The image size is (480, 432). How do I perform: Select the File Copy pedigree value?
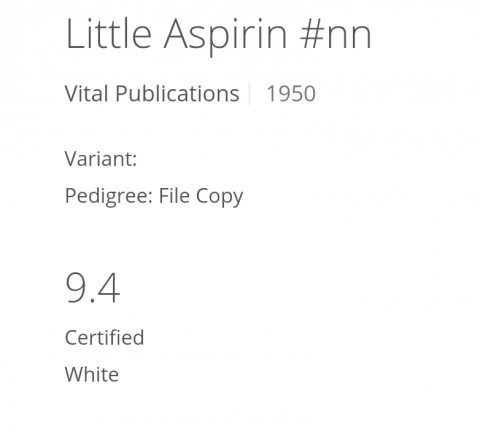click(201, 196)
